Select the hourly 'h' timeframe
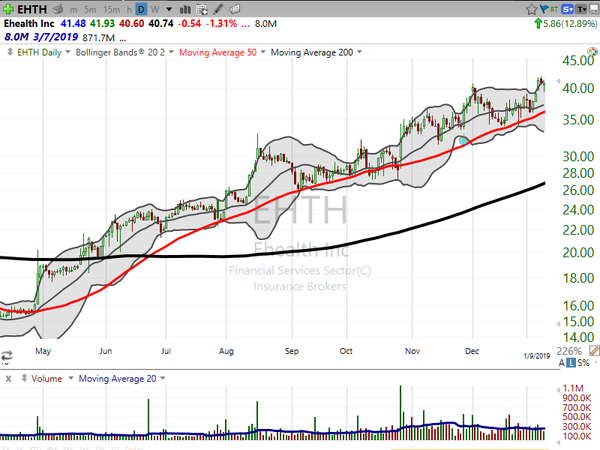This screenshot has height=450, width=600. coord(129,10)
